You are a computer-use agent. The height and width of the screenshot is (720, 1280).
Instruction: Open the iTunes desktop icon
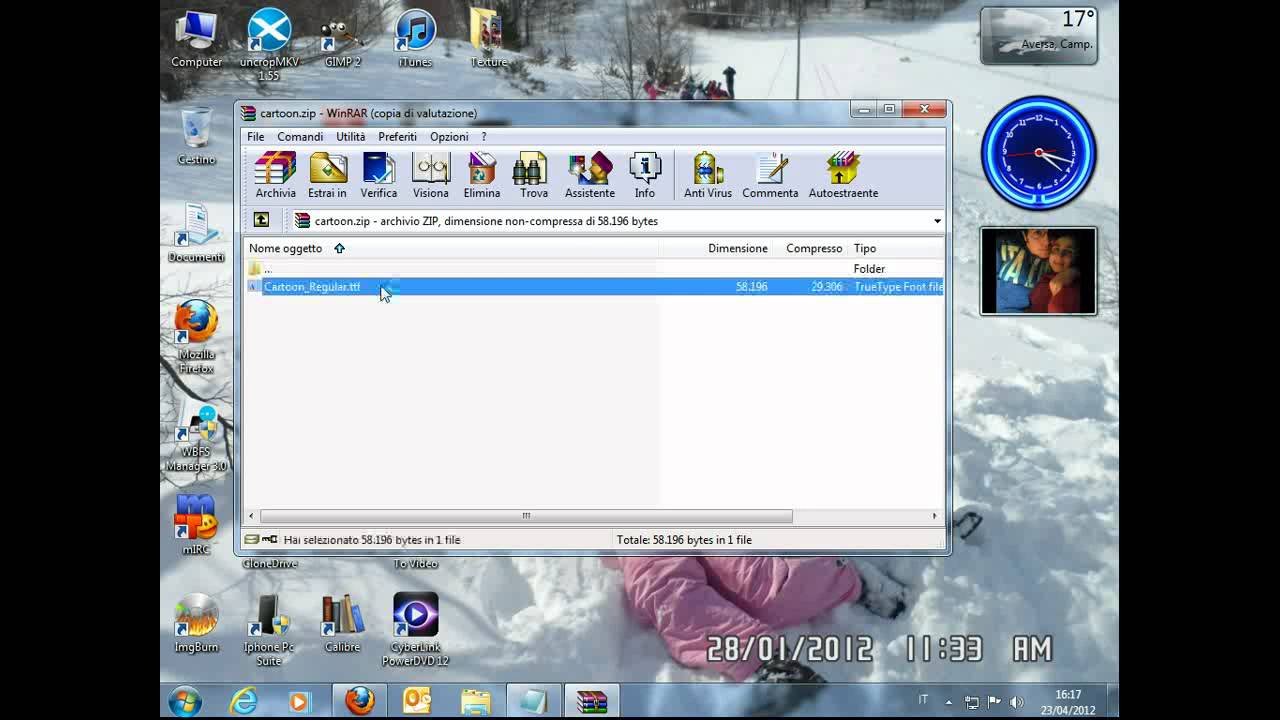pyautogui.click(x=415, y=39)
